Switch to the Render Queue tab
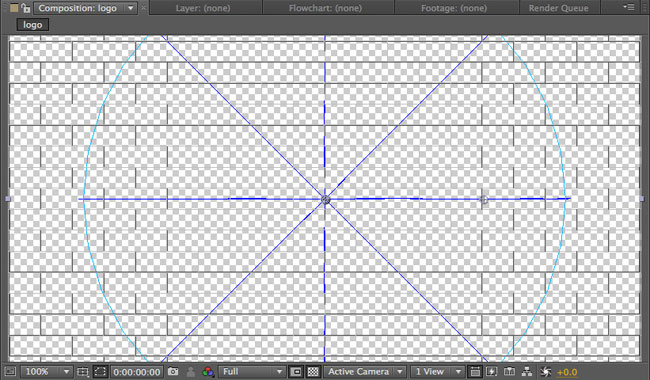 [x=558, y=8]
